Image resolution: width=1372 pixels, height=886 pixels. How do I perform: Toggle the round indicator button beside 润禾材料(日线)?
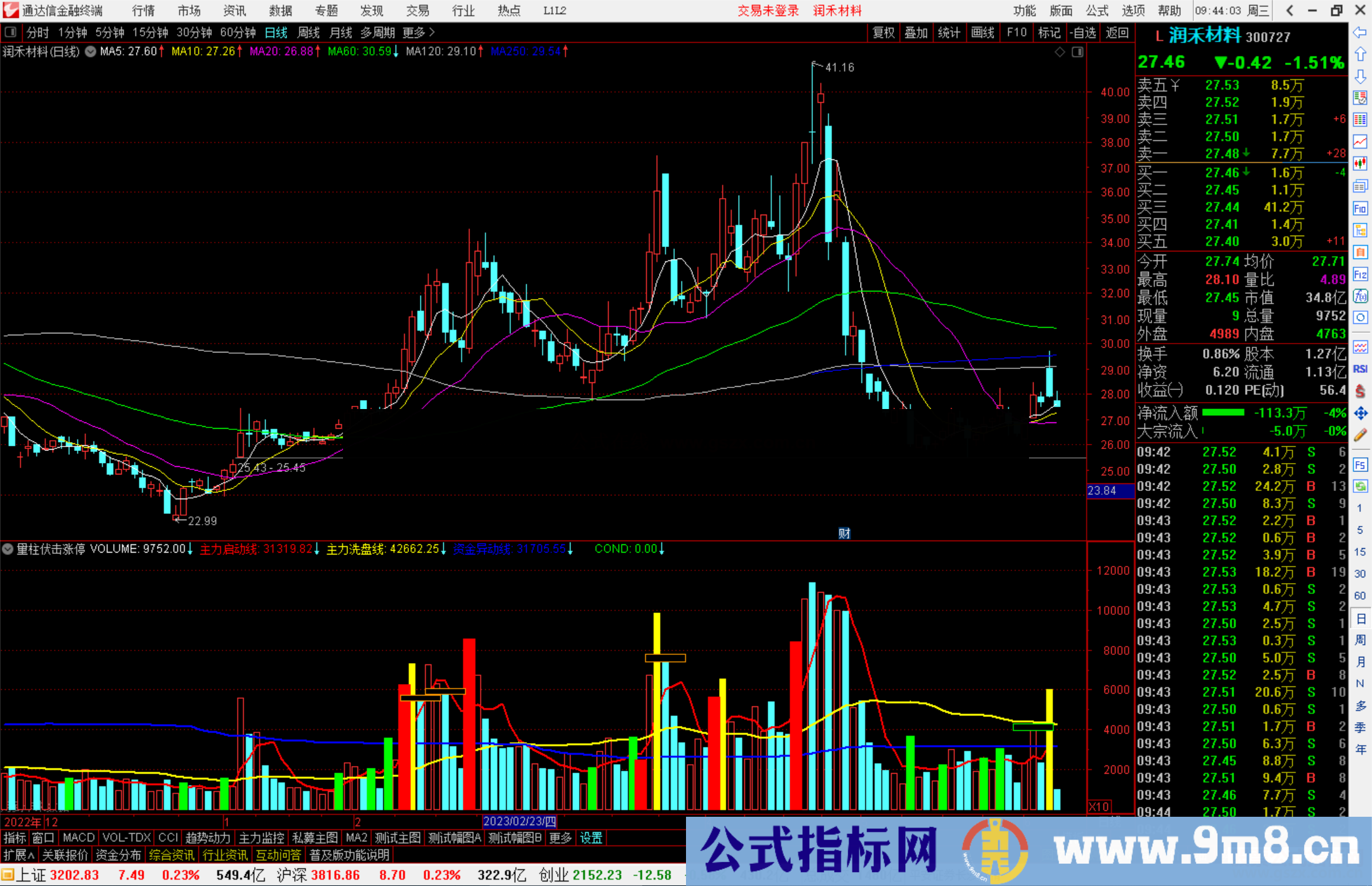click(x=91, y=51)
